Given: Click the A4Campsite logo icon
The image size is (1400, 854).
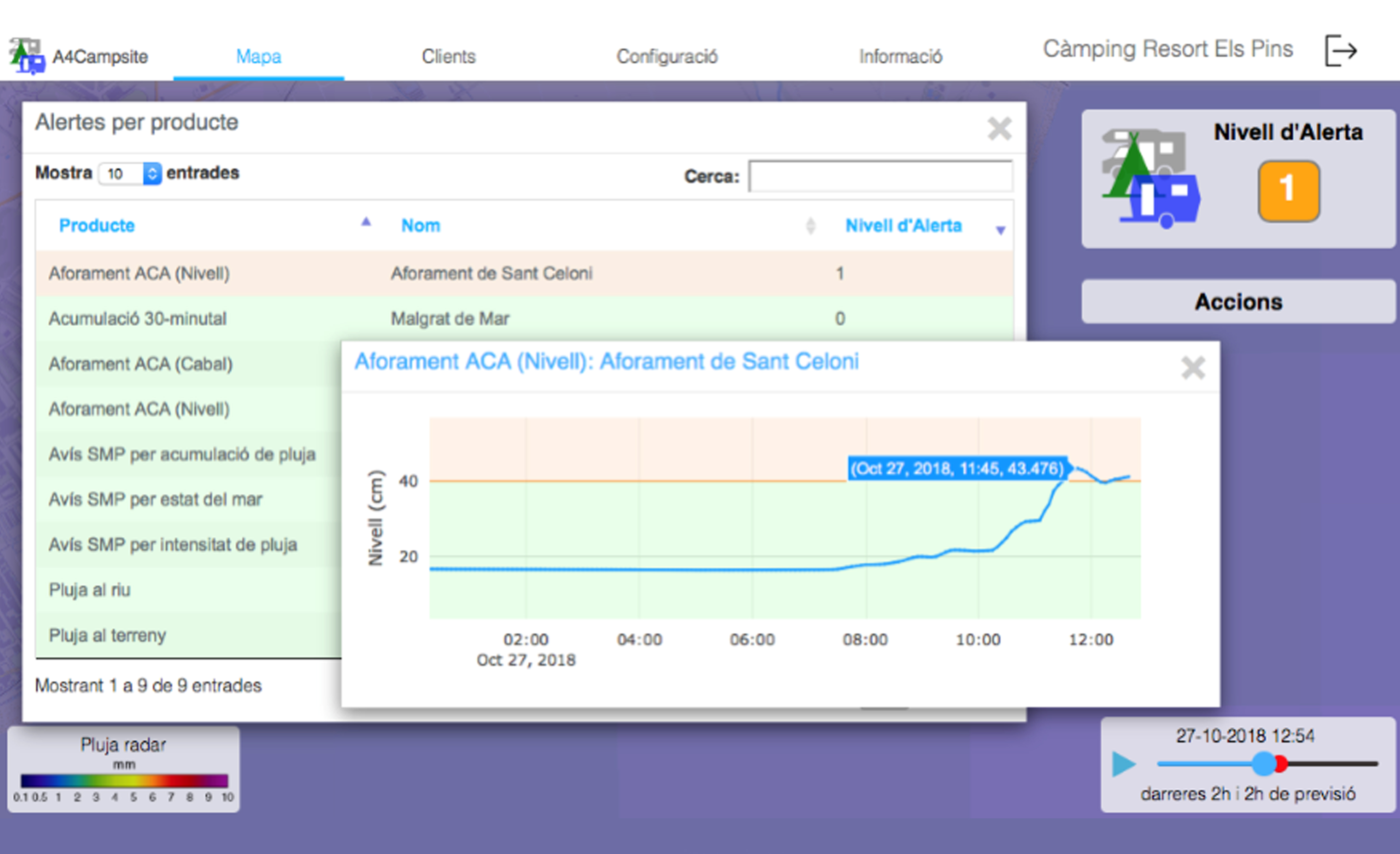Looking at the screenshot, I should (27, 56).
